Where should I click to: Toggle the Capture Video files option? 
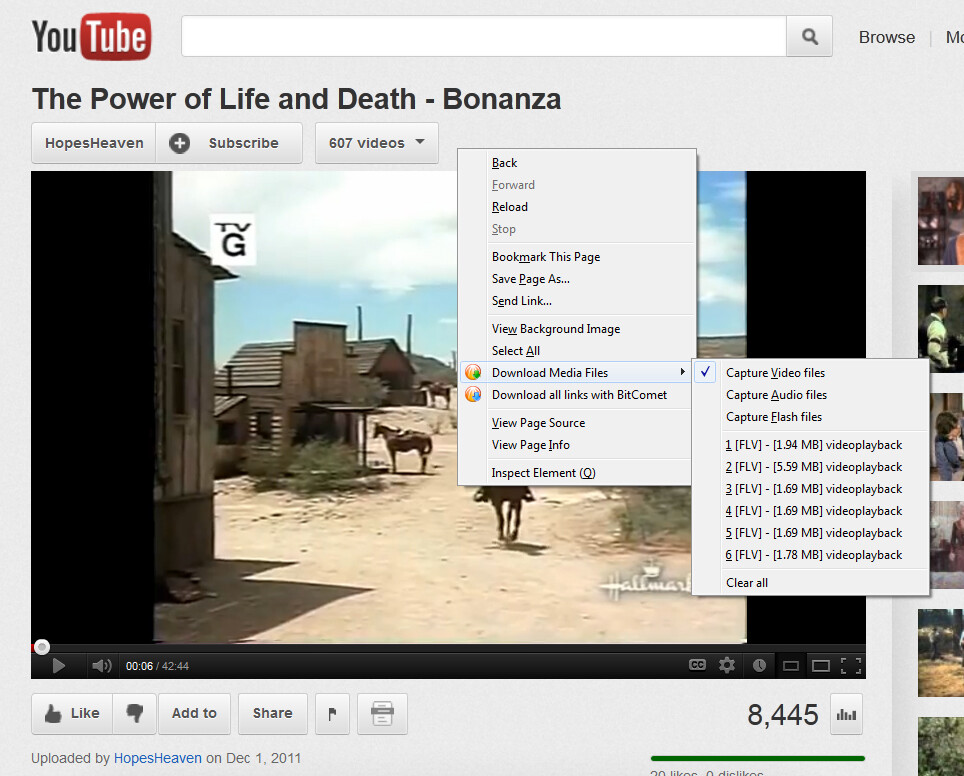pyautogui.click(x=775, y=373)
